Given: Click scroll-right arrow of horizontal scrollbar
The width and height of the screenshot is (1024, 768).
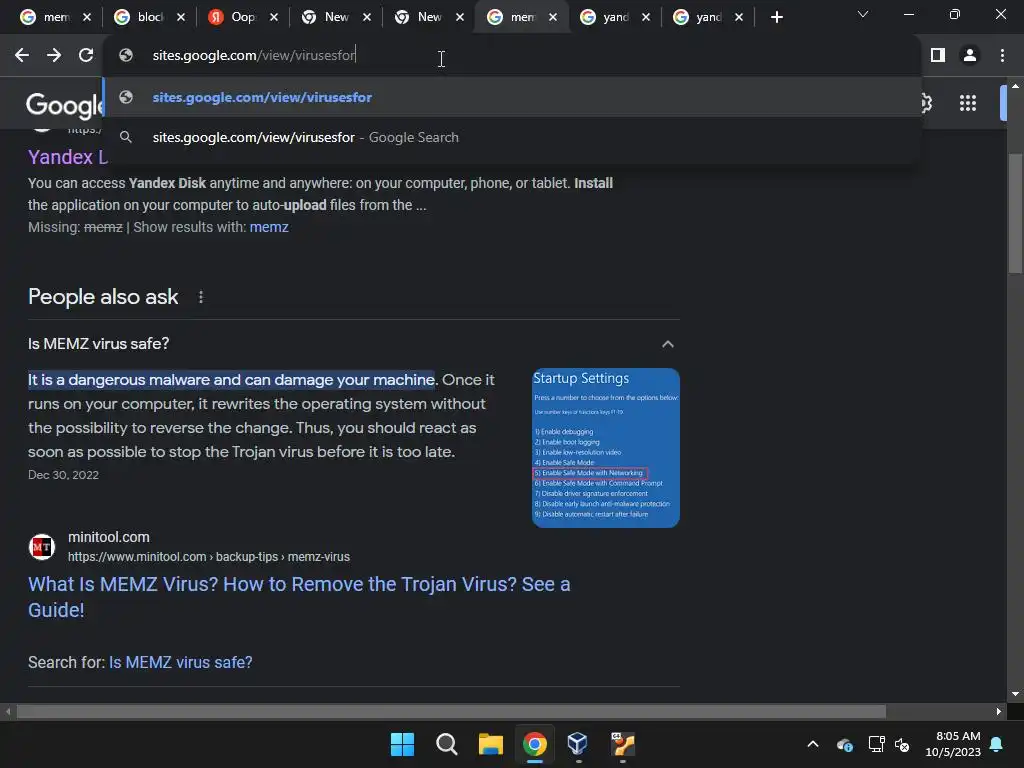Looking at the screenshot, I should (999, 711).
